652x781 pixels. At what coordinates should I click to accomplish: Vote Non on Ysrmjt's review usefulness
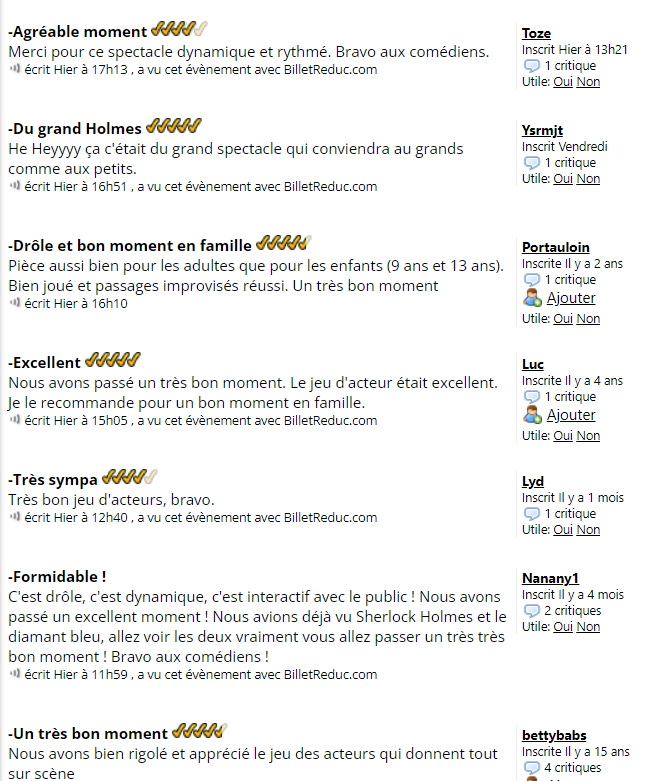coord(588,179)
